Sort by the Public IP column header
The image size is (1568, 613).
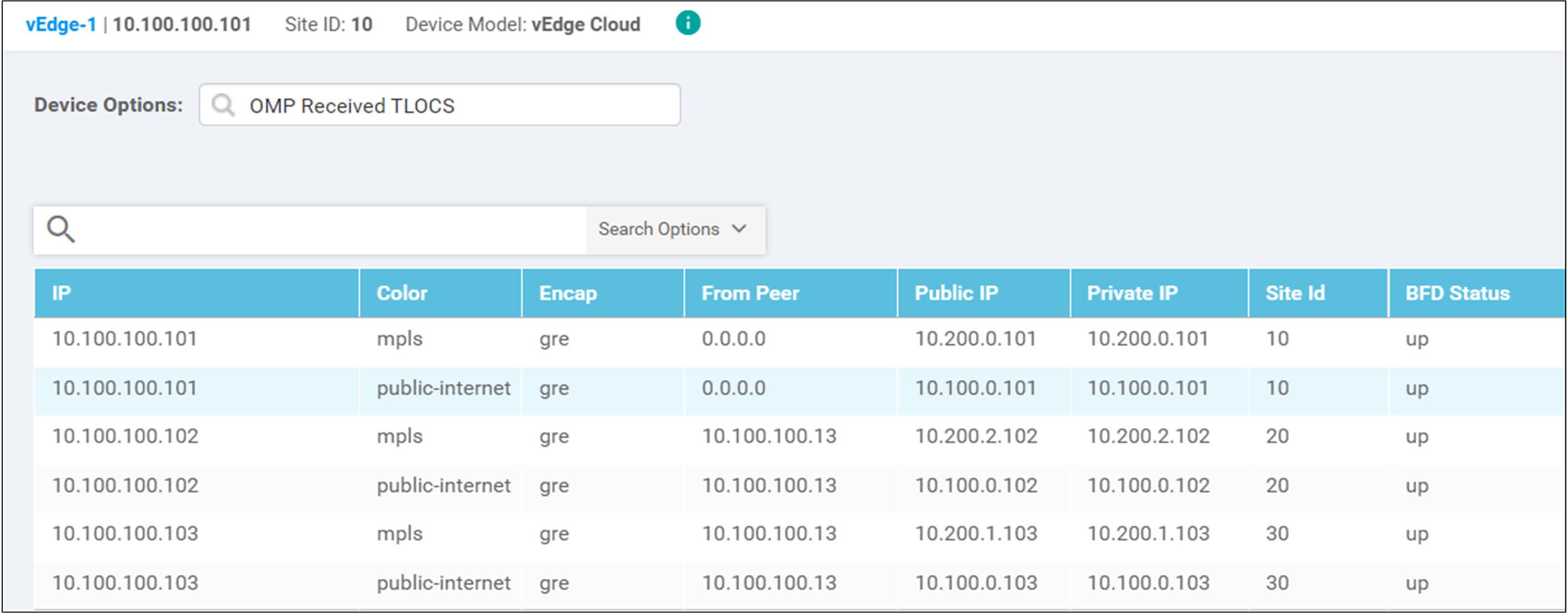coord(983,293)
